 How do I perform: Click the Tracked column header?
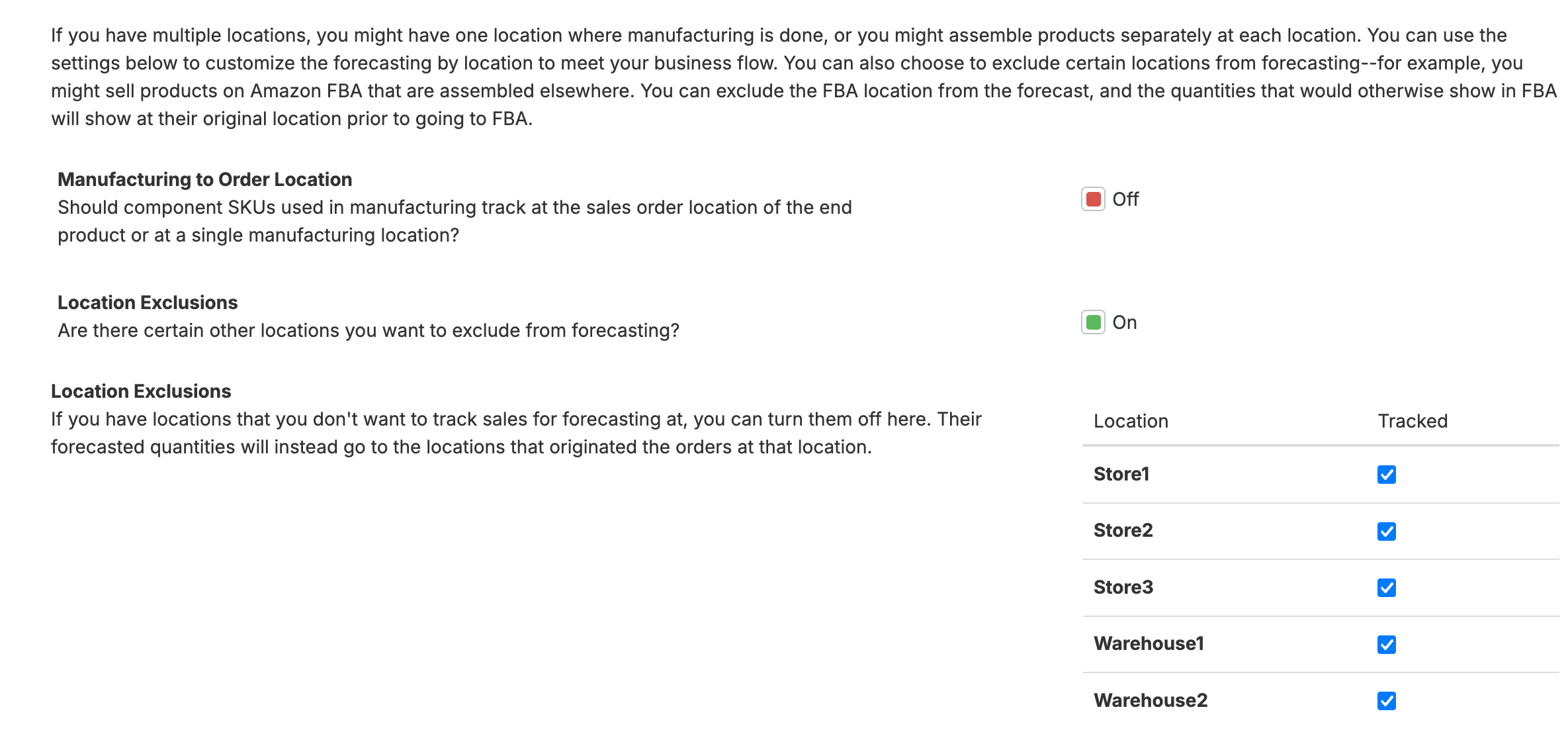[x=1413, y=421]
